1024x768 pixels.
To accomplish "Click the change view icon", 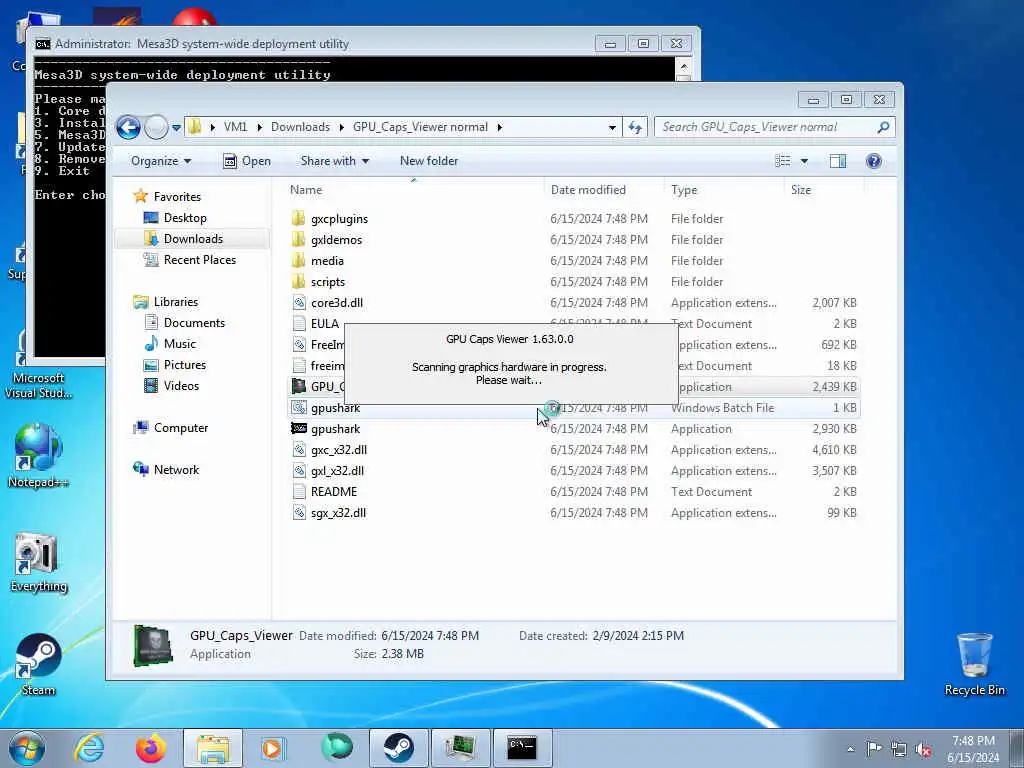I will (x=782, y=161).
